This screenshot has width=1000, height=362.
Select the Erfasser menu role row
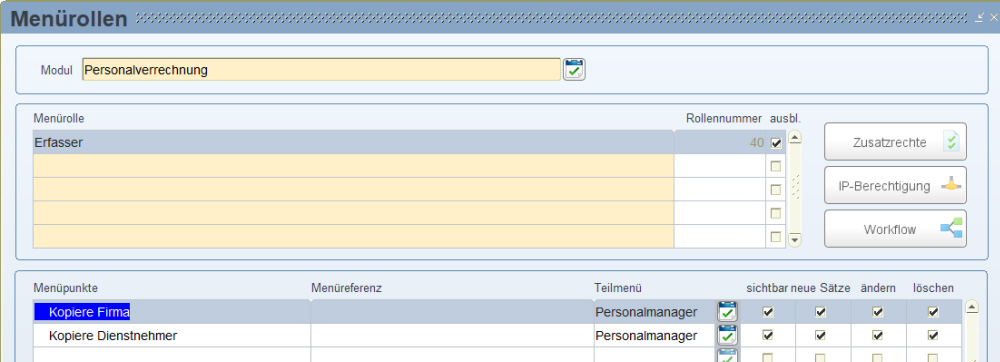coord(353,143)
